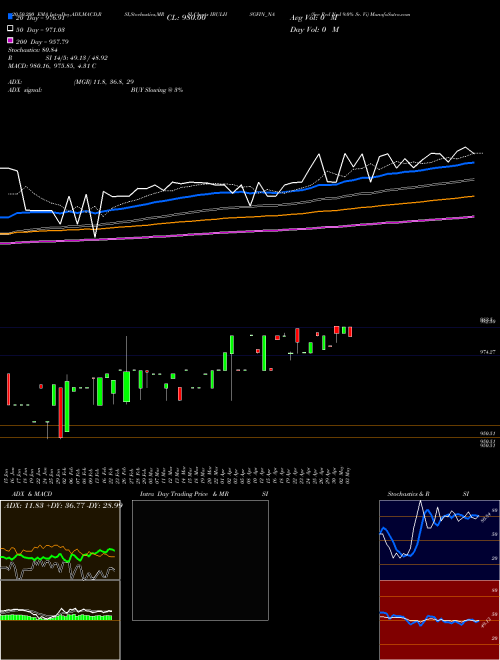Select the '50 Day = 971.08' text
Screen dimensions: 500x660
(40, 30)
